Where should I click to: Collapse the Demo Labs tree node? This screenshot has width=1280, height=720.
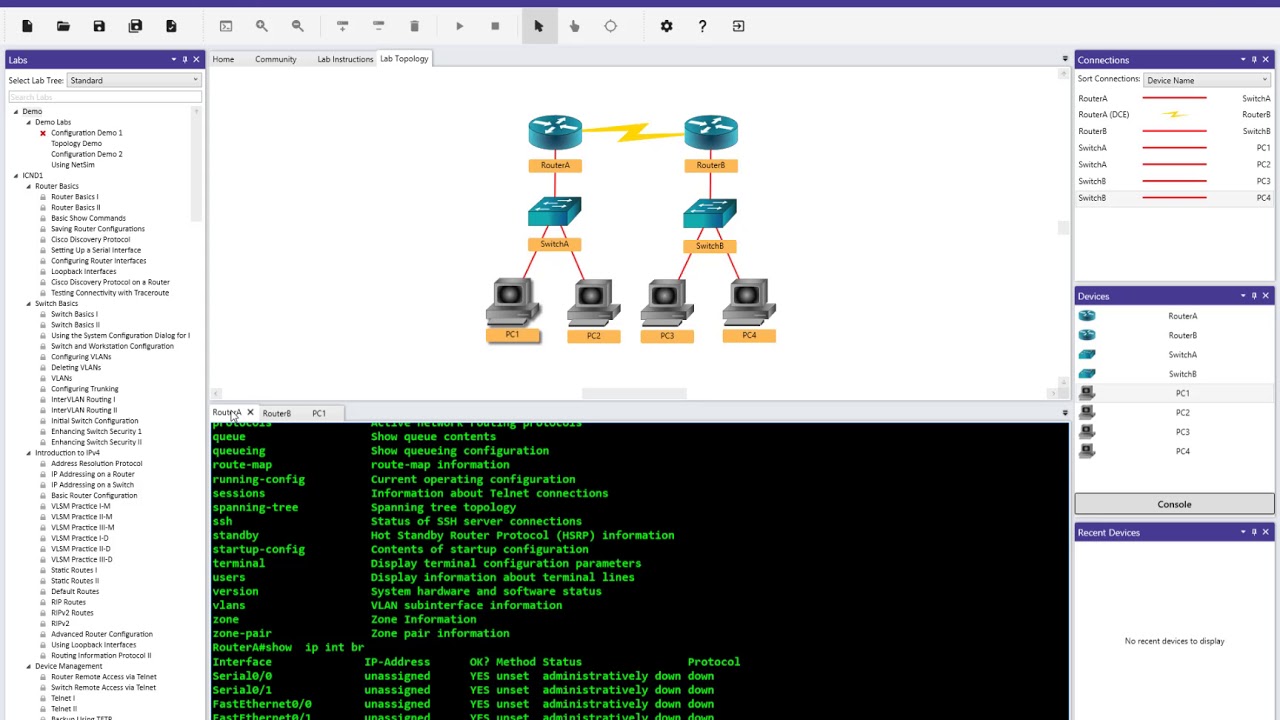(28, 122)
